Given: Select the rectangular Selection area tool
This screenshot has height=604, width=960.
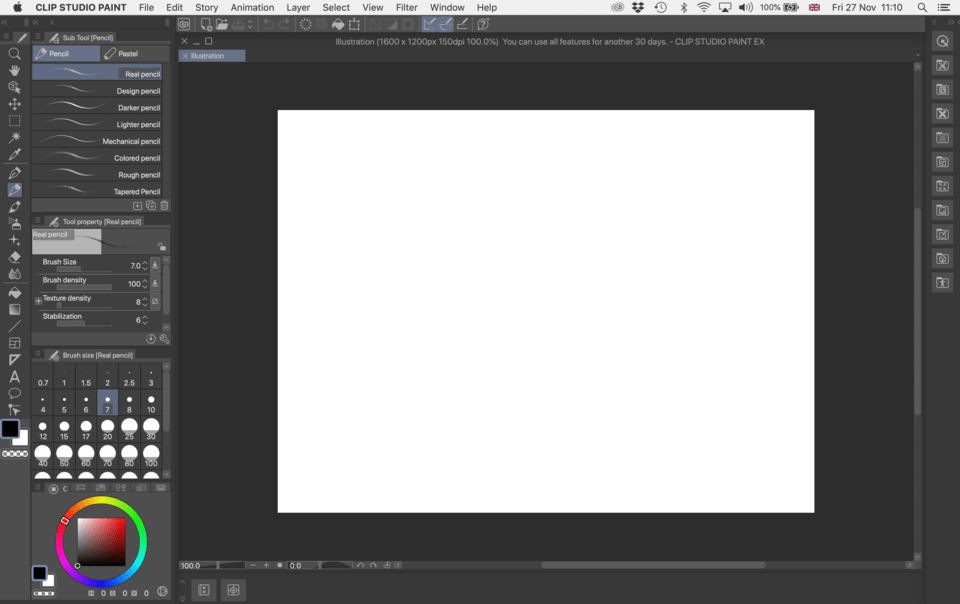Looking at the screenshot, I should [15, 121].
